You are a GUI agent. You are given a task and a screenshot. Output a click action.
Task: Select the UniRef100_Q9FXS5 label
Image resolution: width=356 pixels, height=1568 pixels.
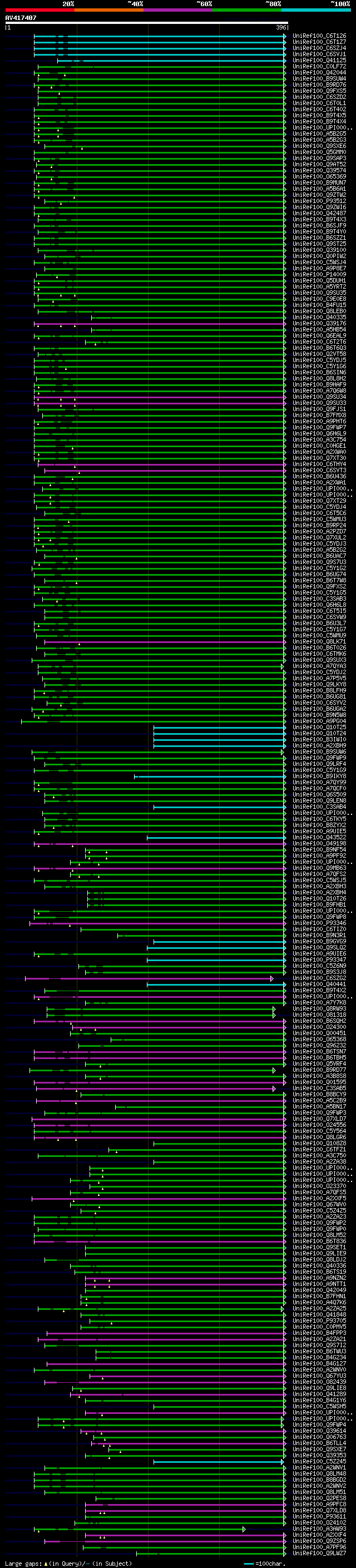[319, 91]
